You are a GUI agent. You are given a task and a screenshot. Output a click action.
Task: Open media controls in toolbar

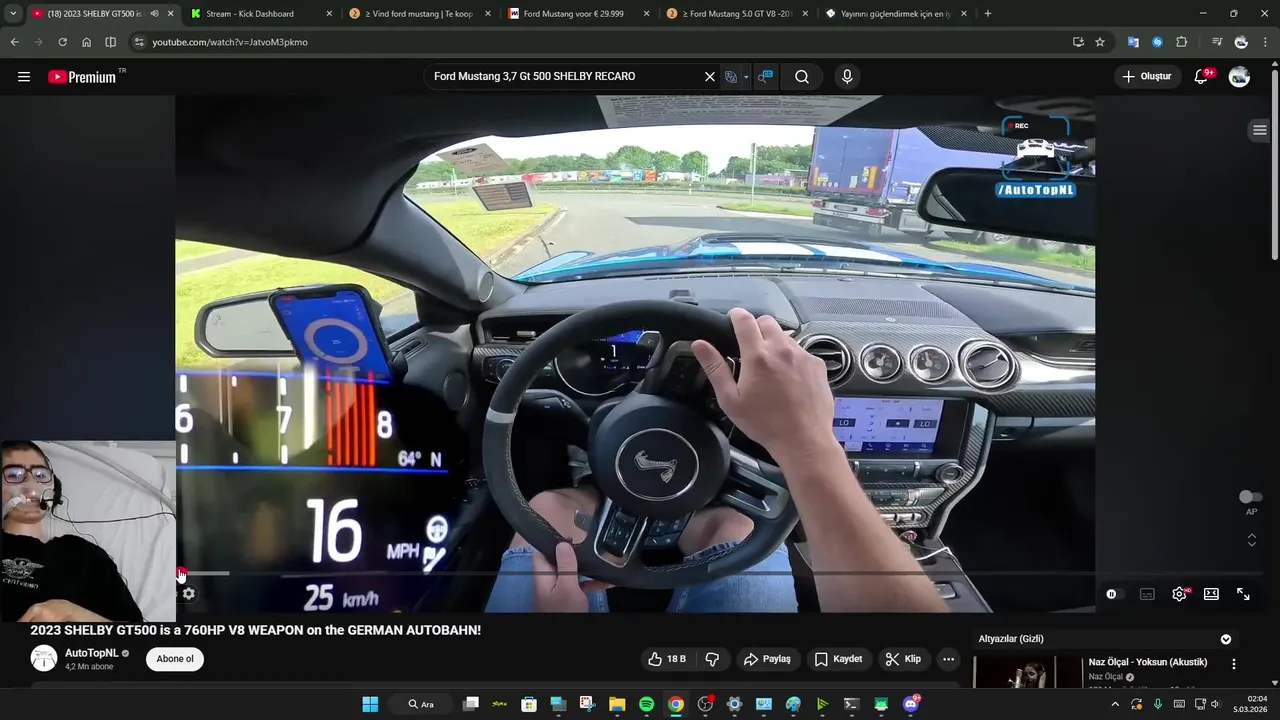coord(1216,42)
